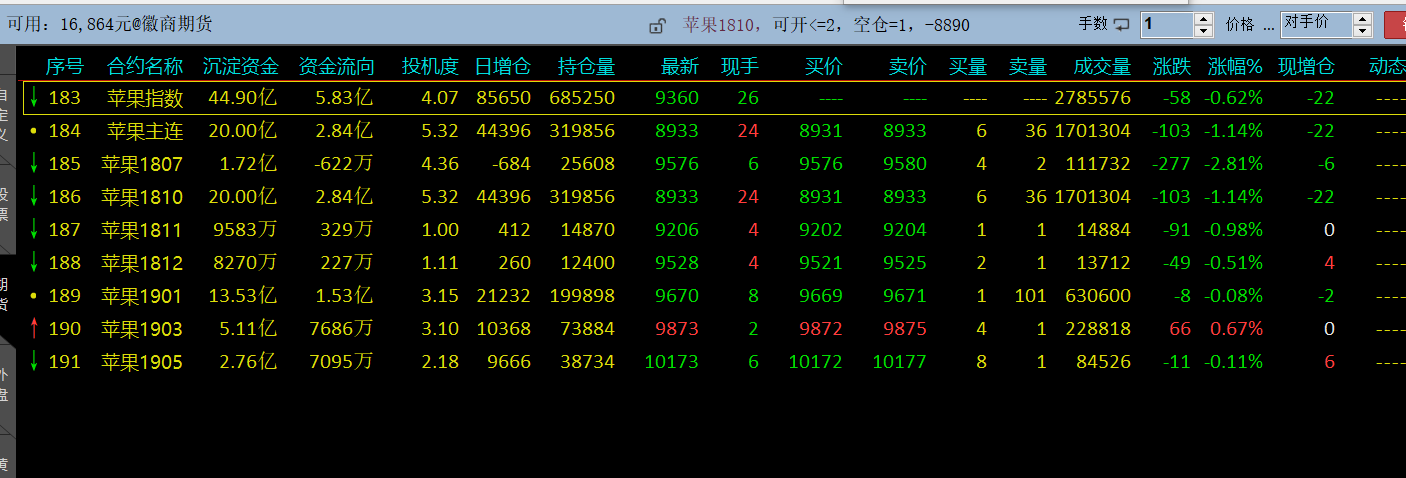Screen dimensions: 1406x478
Task: Click the green down arrow in row 186
Action: 34,196
